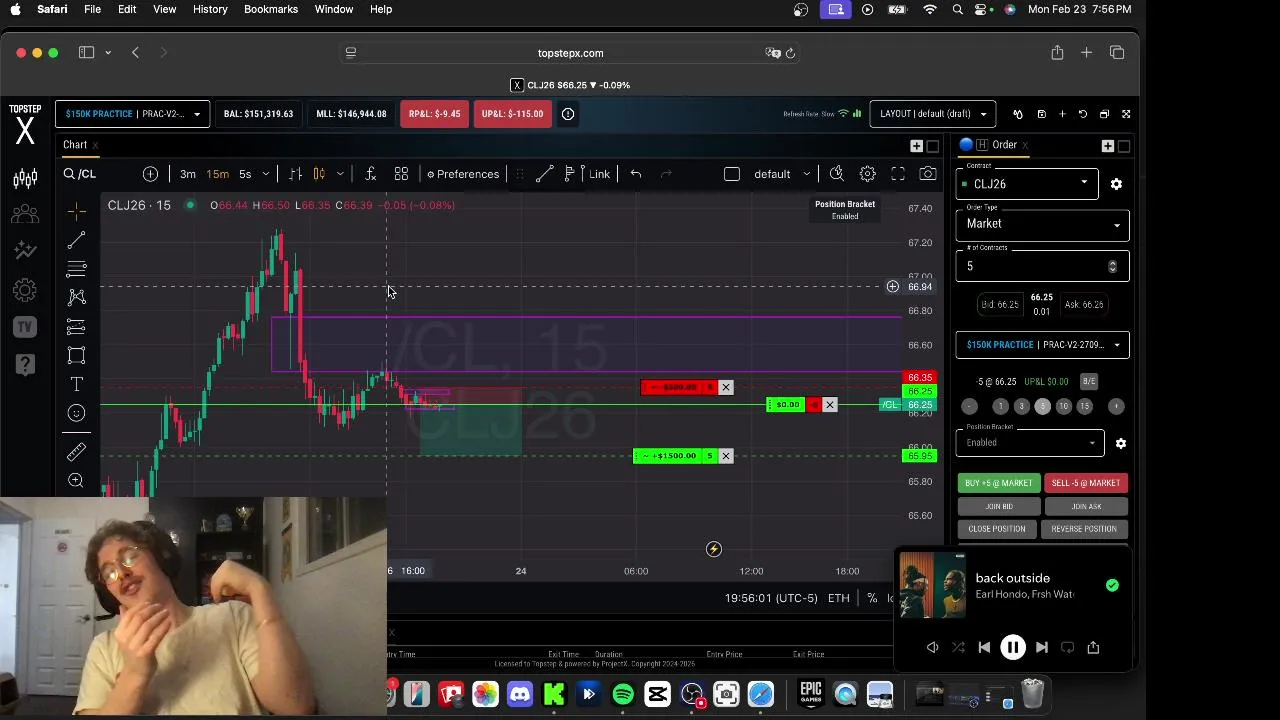
Task: Select the rectangle shape tool
Action: 76,355
